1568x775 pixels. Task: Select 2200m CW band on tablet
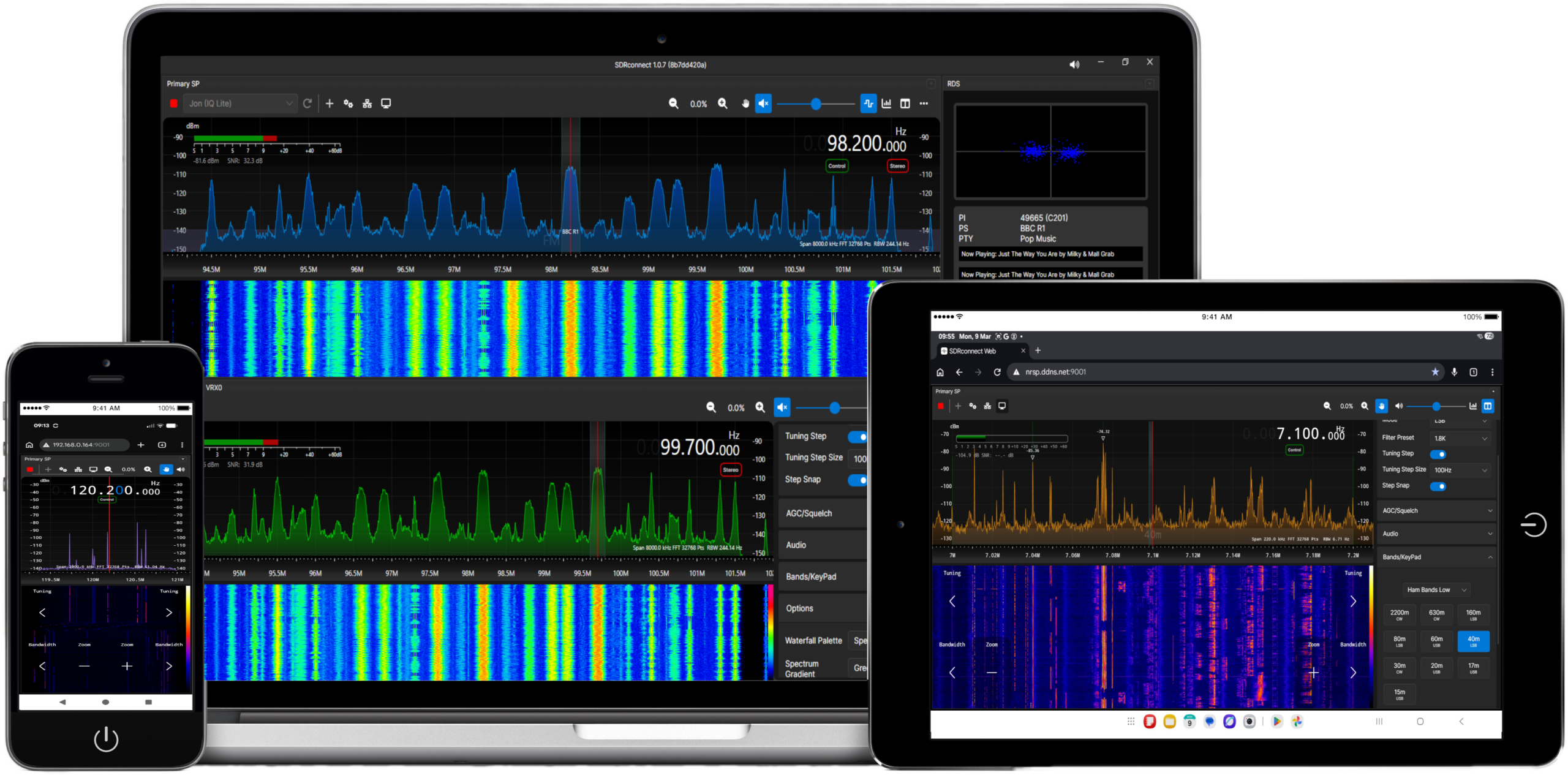[x=1400, y=614]
